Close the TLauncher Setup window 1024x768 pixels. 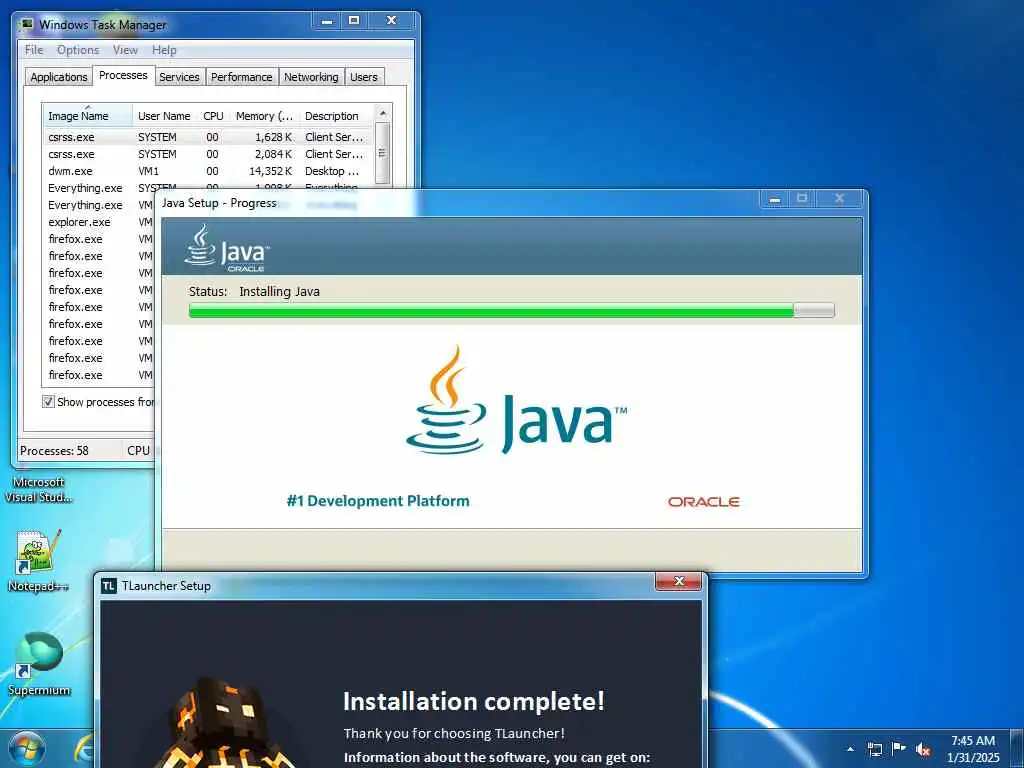click(x=679, y=581)
